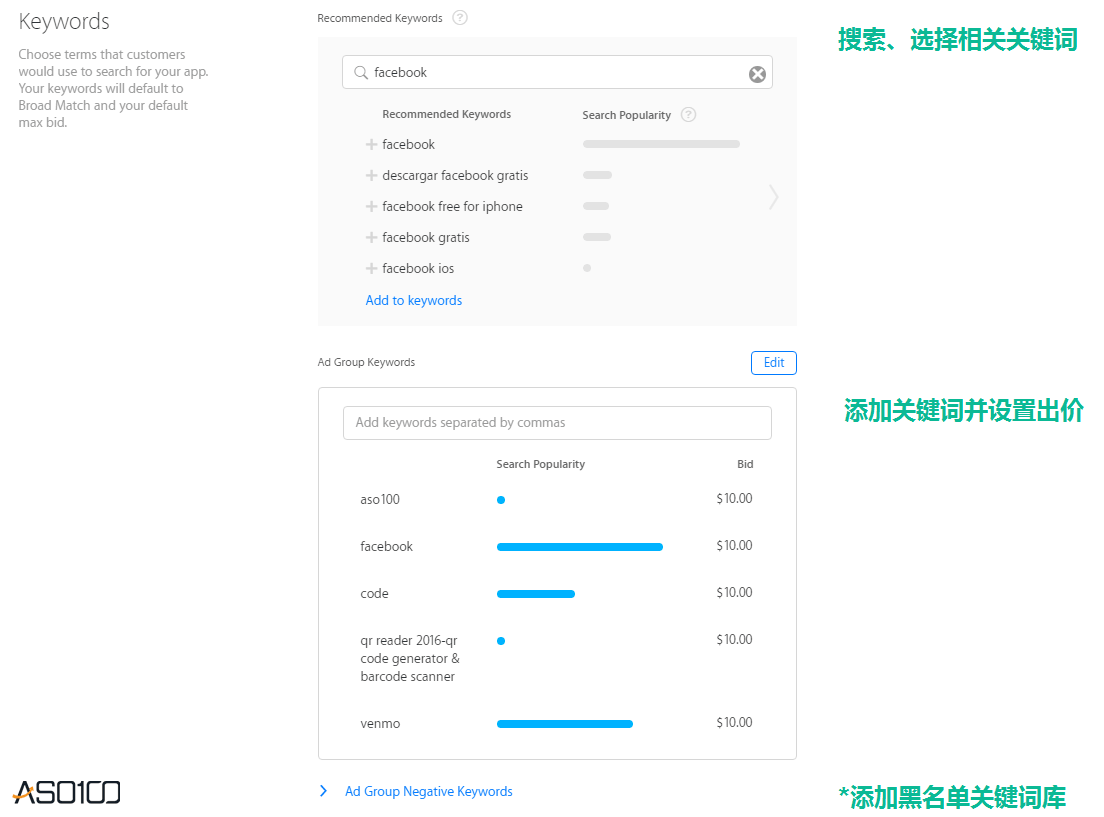Screen dimensions: 1104x817
Task: Click Recommended Keywords column header
Action: pos(446,114)
